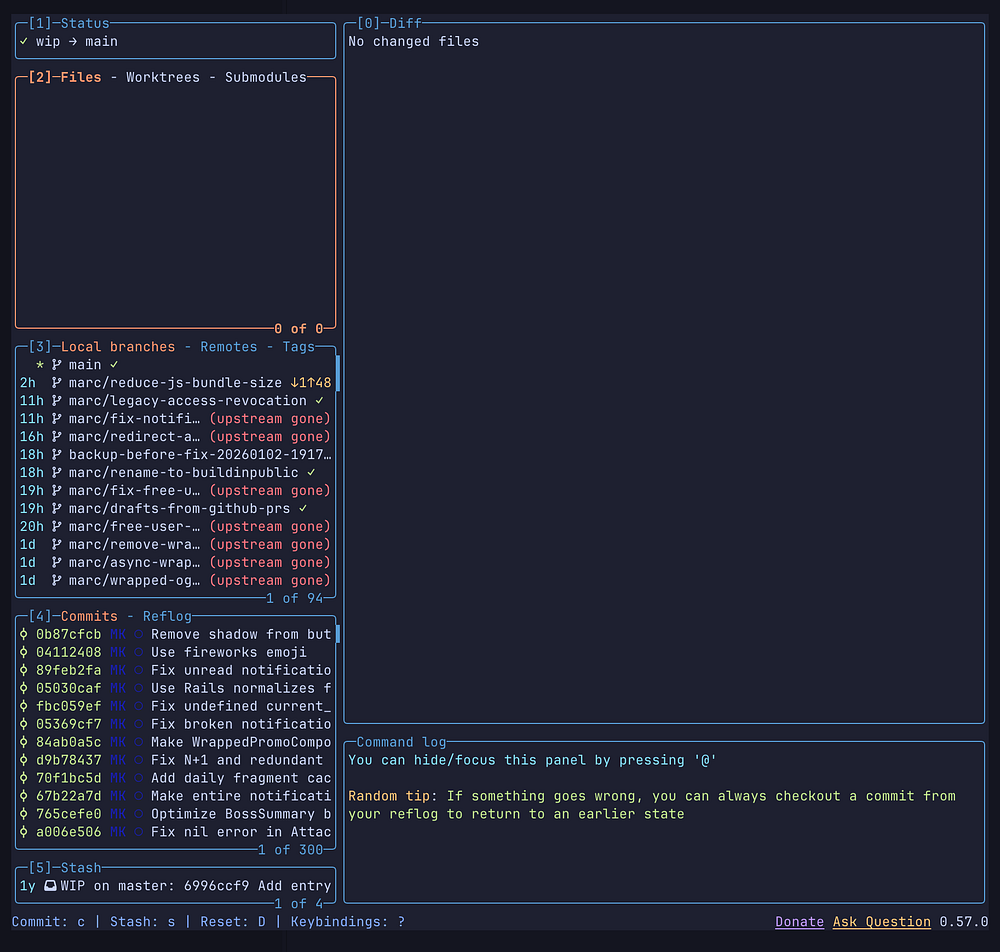Click branch icon beside marc/reduce-js-bundle-size
The image size is (1000, 952).
pos(56,383)
